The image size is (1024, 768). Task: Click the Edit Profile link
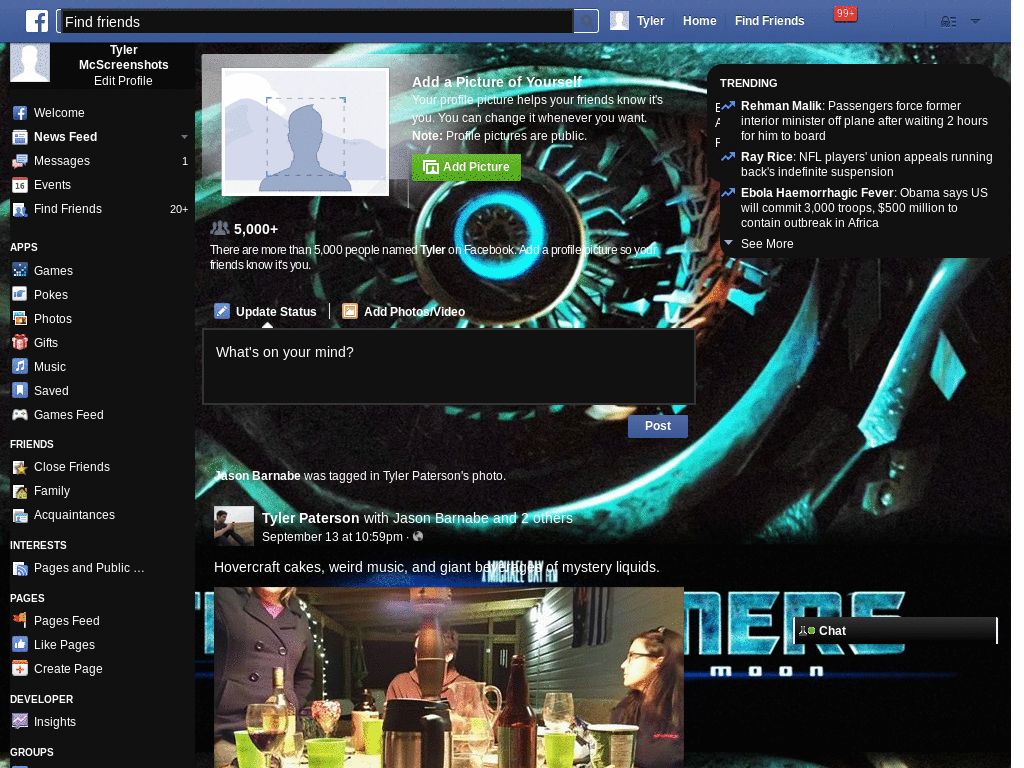tap(123, 81)
